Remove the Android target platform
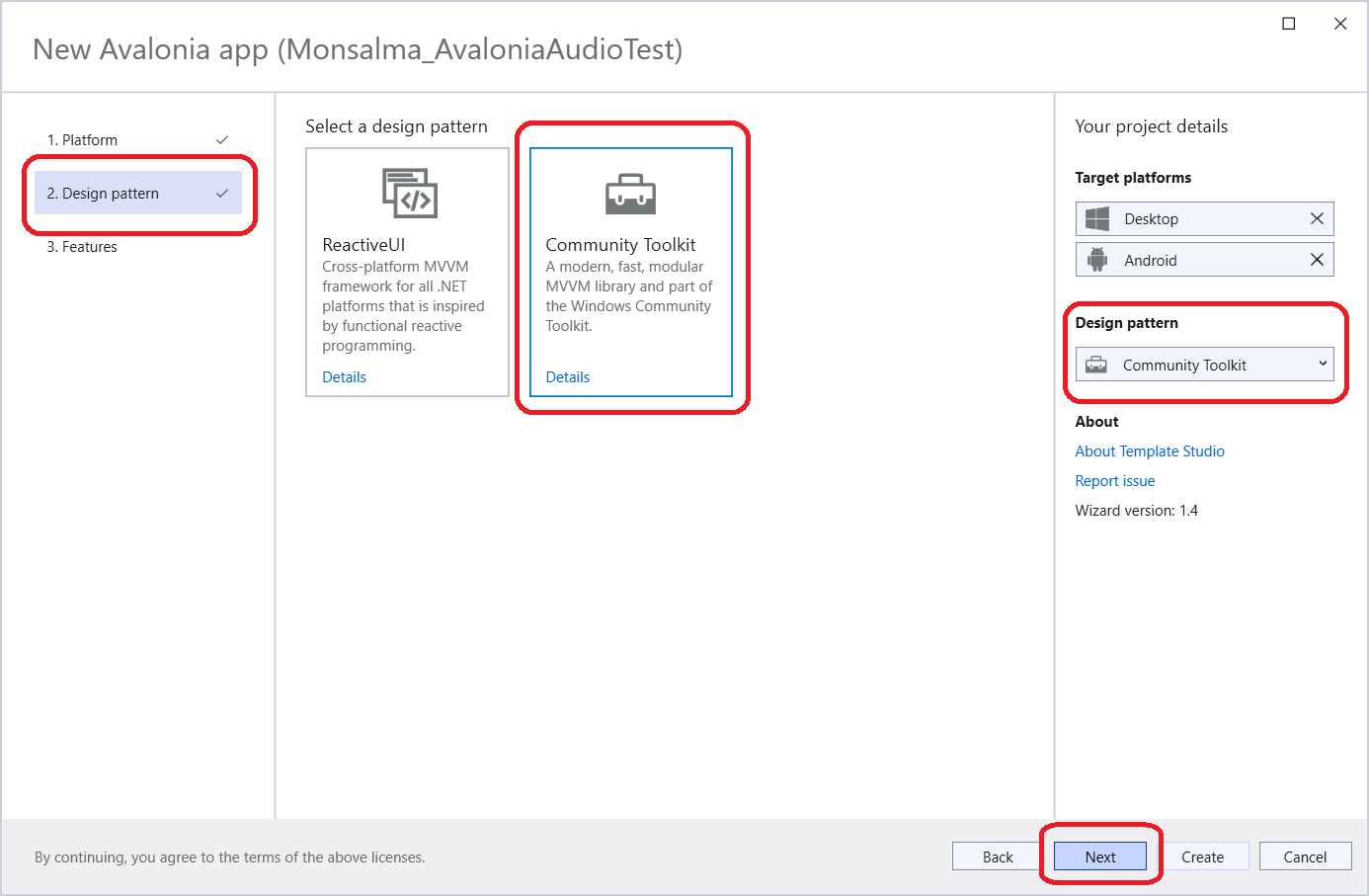This screenshot has height=896, width=1369. [x=1317, y=260]
